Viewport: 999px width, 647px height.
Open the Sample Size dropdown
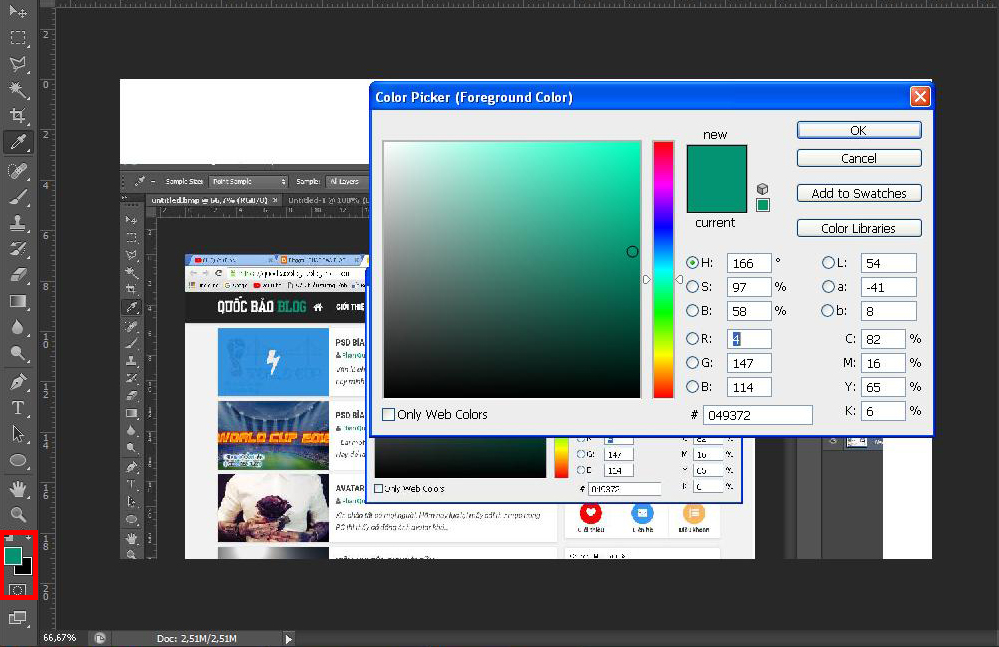[248, 181]
